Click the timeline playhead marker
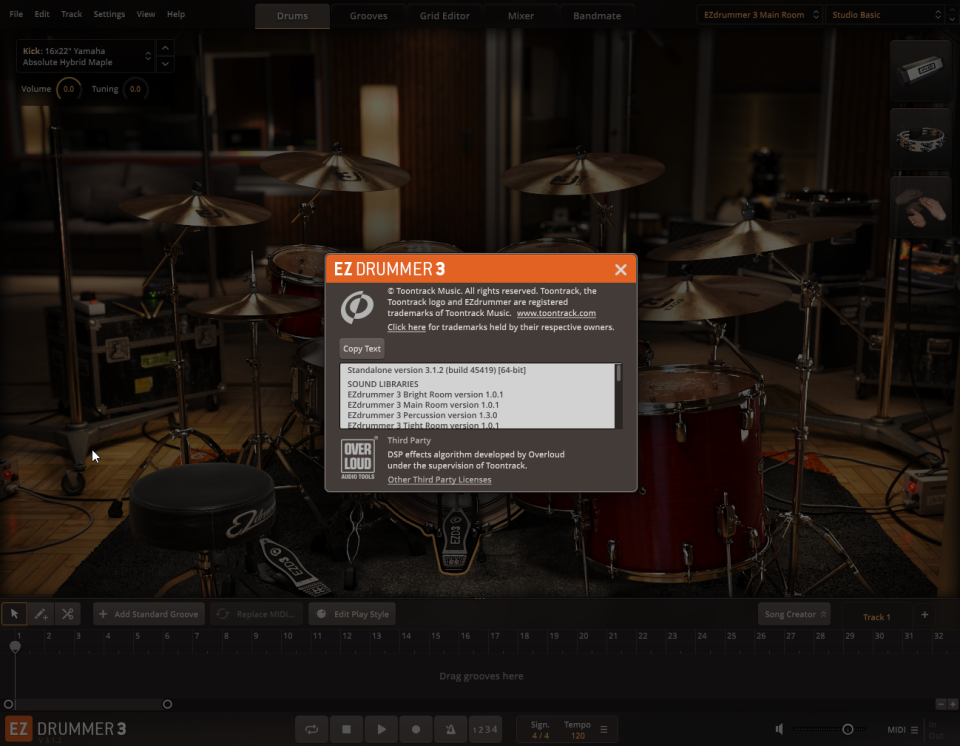 click(x=15, y=647)
